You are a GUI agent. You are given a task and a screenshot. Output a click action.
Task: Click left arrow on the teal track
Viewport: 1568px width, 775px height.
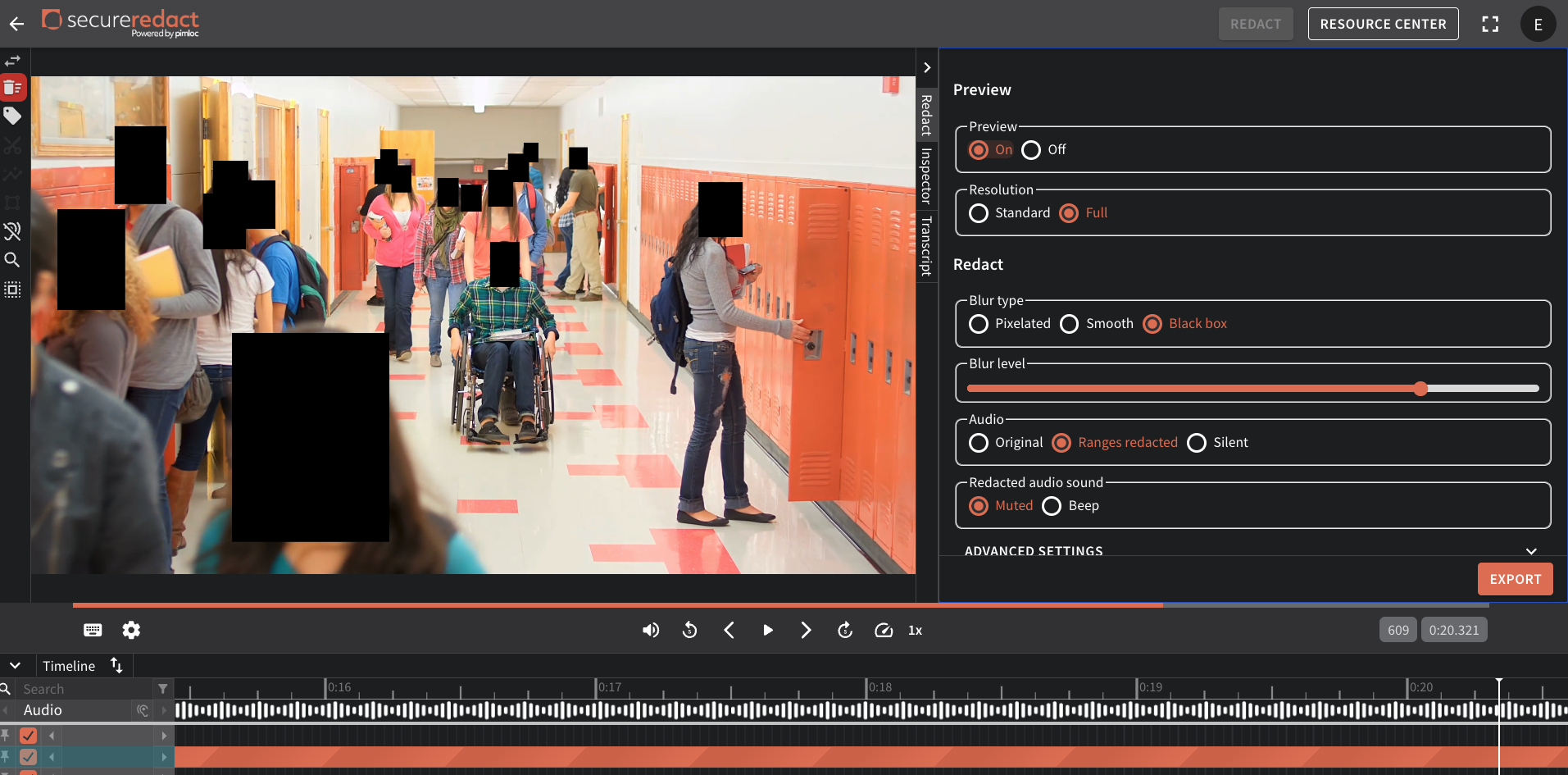pyautogui.click(x=52, y=756)
